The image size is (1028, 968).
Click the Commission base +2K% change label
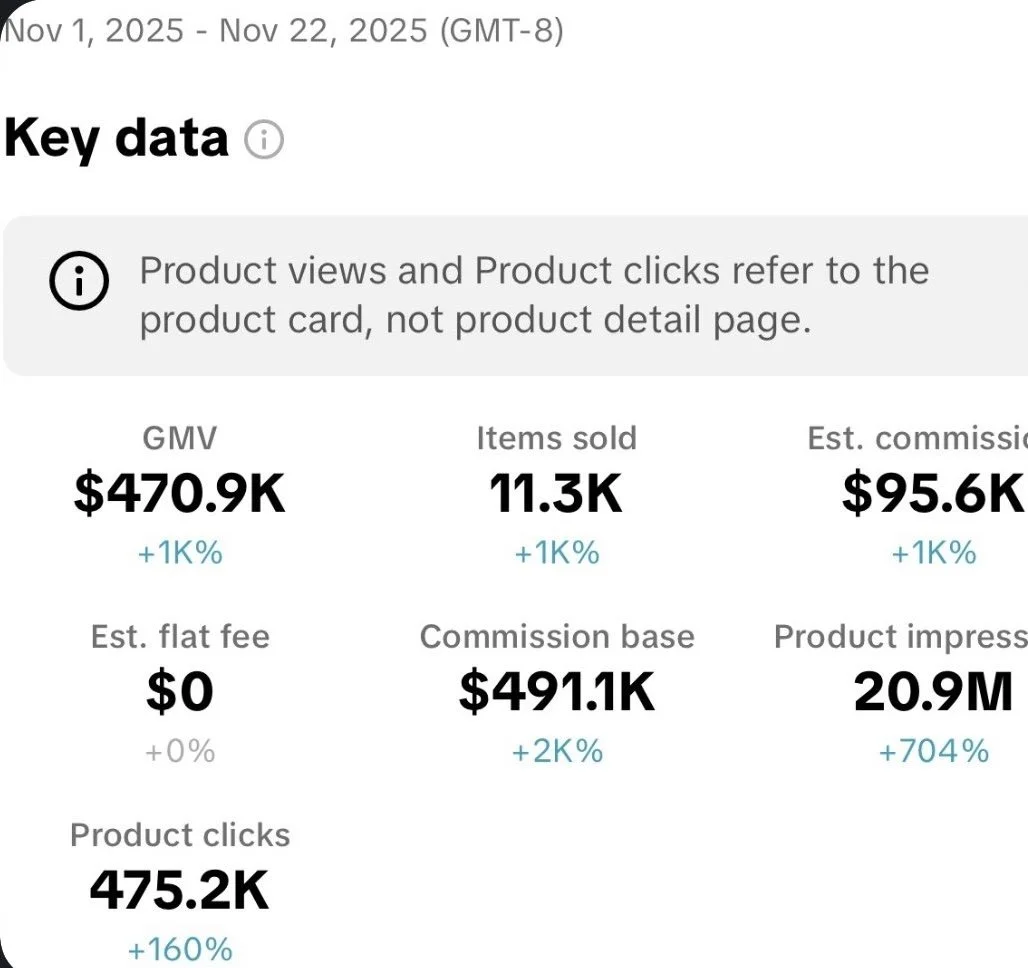[x=557, y=750]
